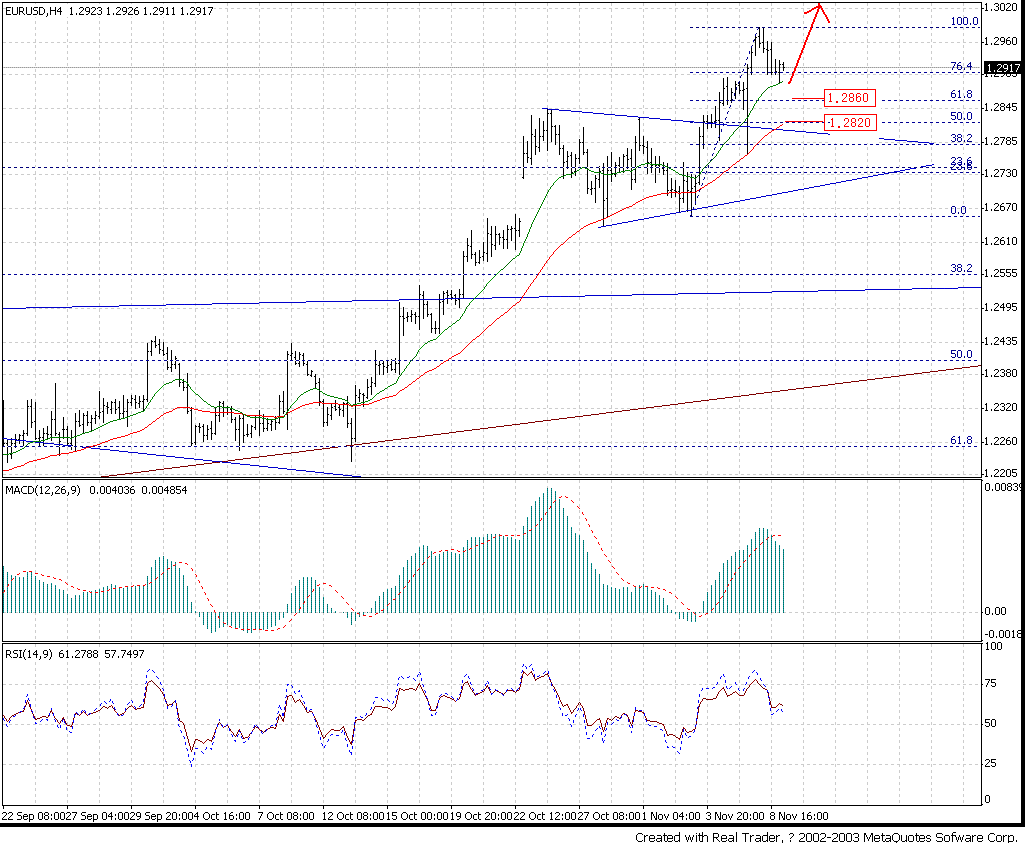Click the 1.2670 price axis value
The image size is (1025, 843).
pyautogui.click(x=1002, y=207)
